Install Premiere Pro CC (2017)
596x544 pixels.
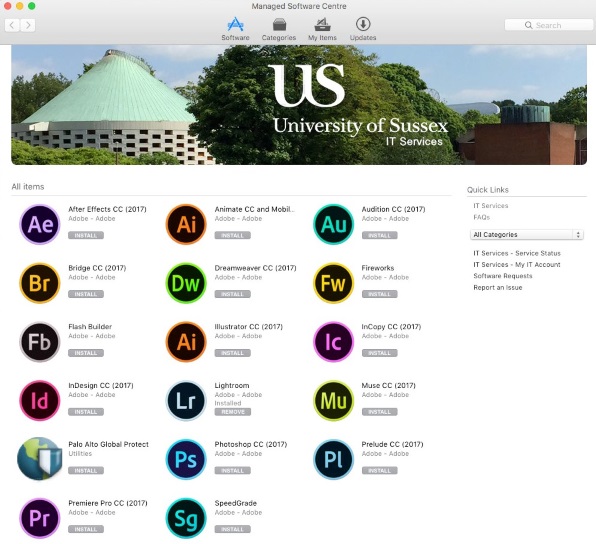coord(86,529)
